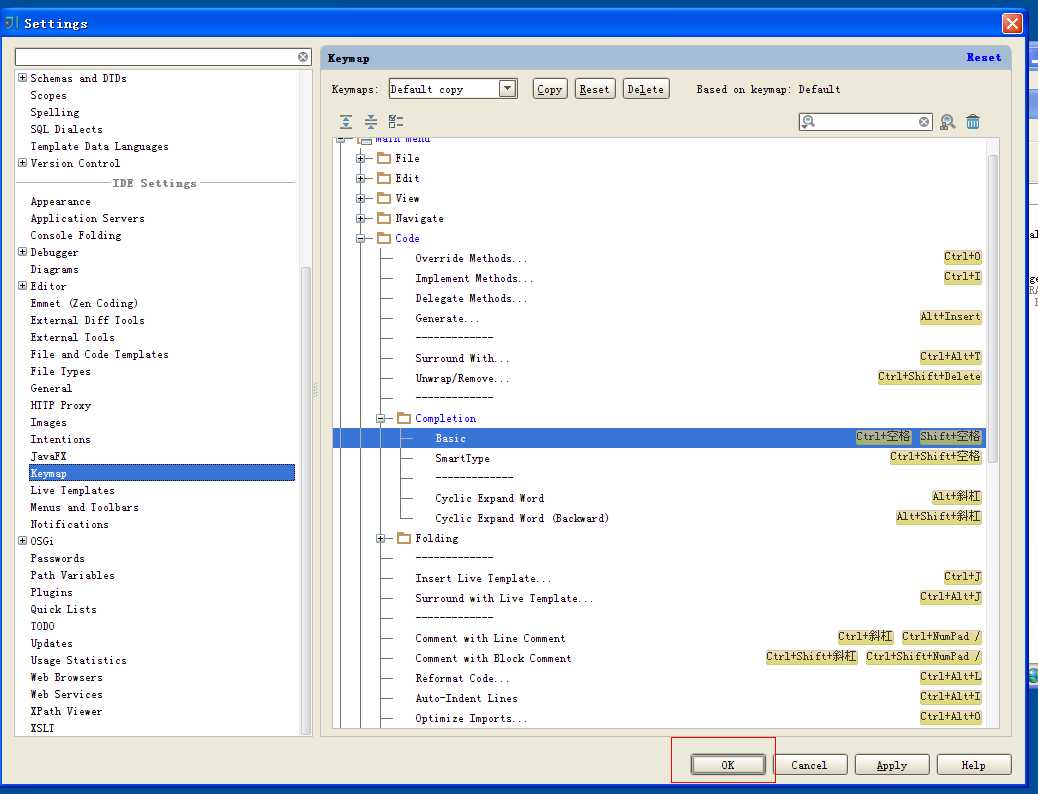Select Override Methods... action
Viewport: 1038px width, 794px height.
pyautogui.click(x=471, y=258)
